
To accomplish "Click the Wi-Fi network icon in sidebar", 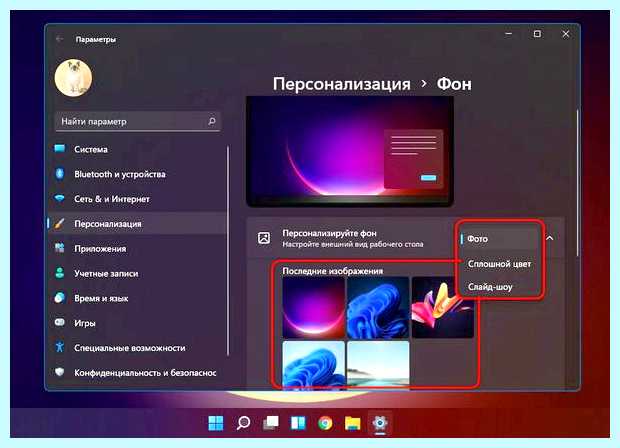I will coord(60,198).
